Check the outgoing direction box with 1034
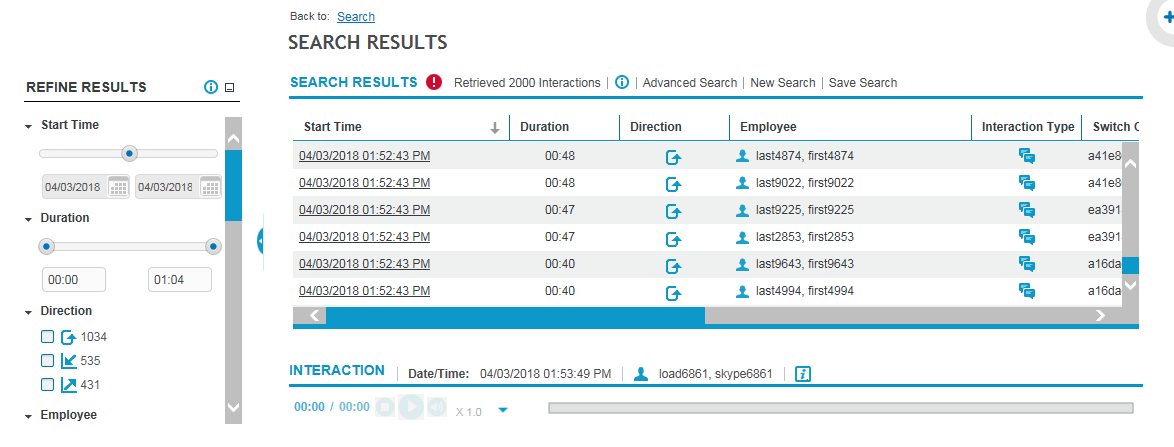Image resolution: width=1174 pixels, height=447 pixels. tap(47, 337)
